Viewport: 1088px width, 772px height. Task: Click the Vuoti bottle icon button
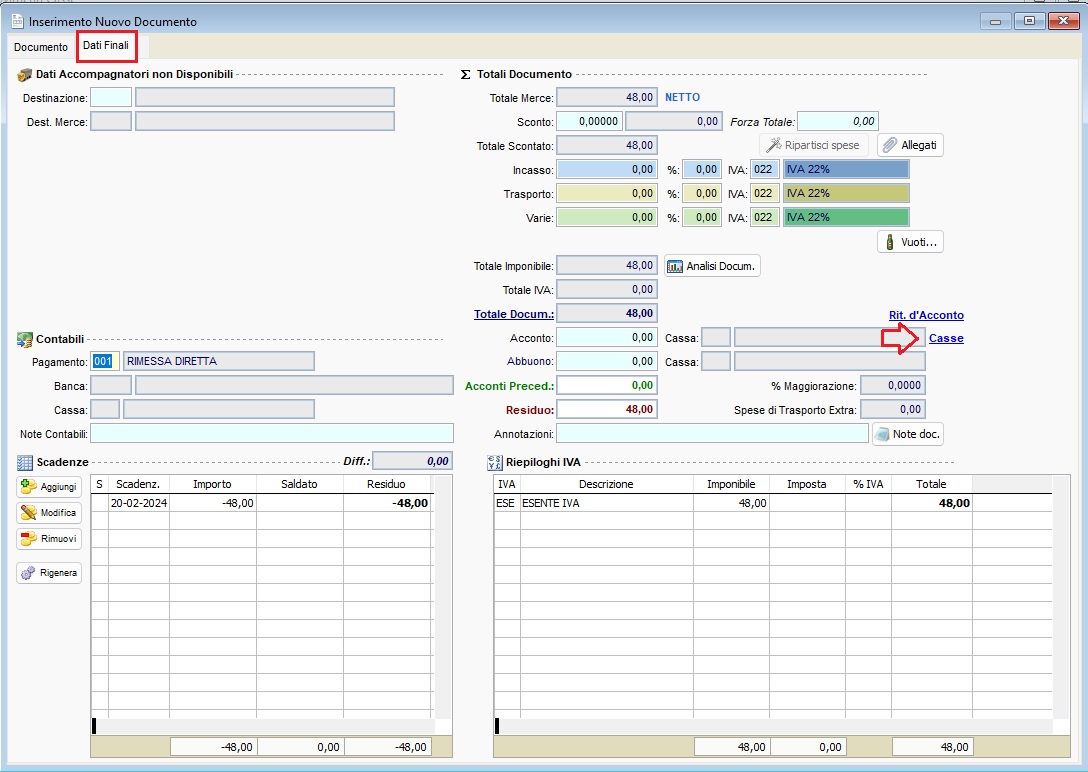(x=908, y=241)
